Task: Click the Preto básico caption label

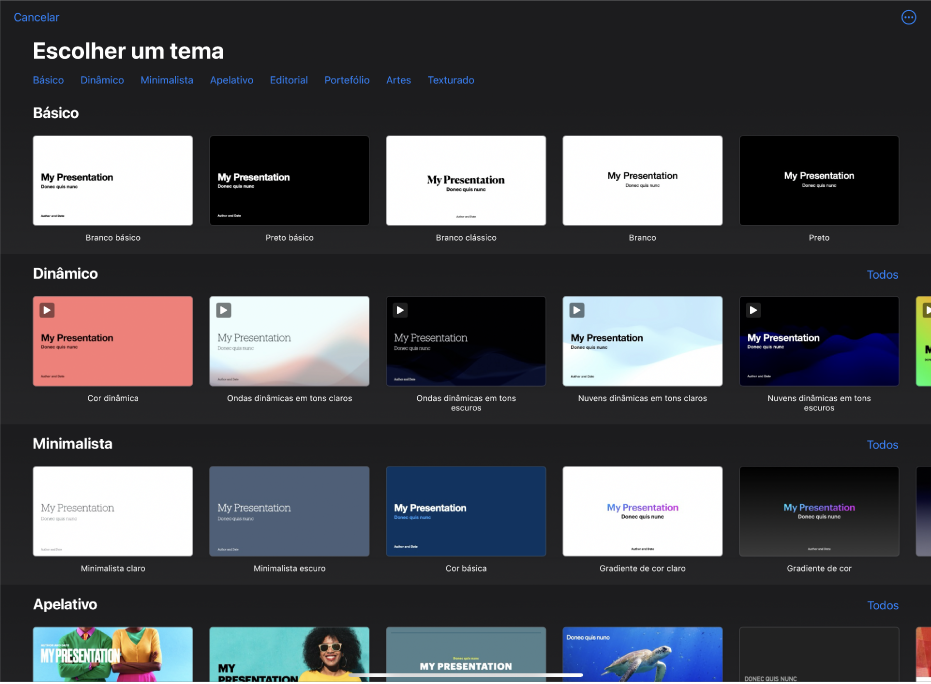Action: click(x=289, y=238)
